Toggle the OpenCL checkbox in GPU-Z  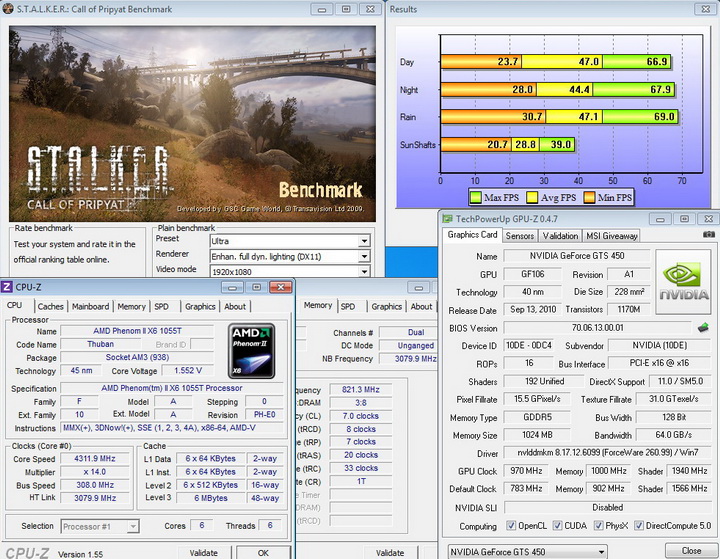pos(511,525)
